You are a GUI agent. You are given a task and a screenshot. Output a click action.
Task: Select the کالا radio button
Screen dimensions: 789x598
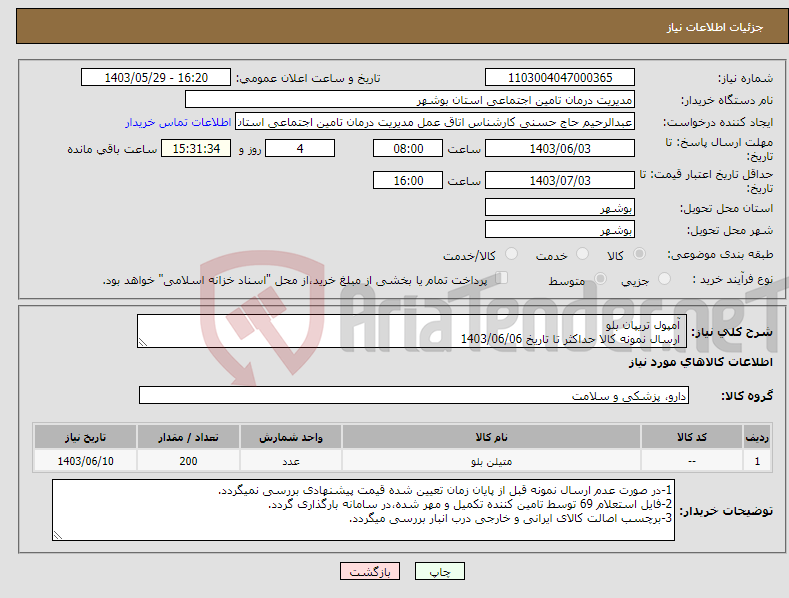639,254
